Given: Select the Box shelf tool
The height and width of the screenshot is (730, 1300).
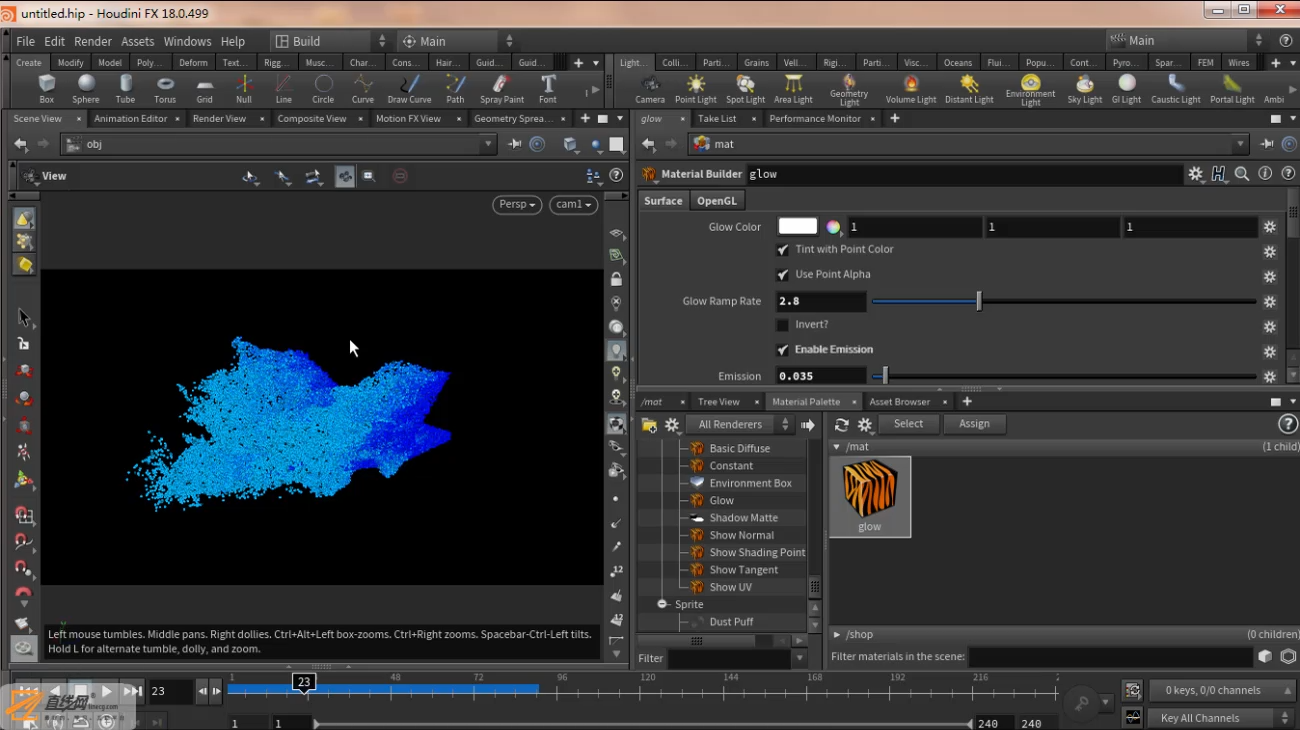Looking at the screenshot, I should tap(46, 89).
